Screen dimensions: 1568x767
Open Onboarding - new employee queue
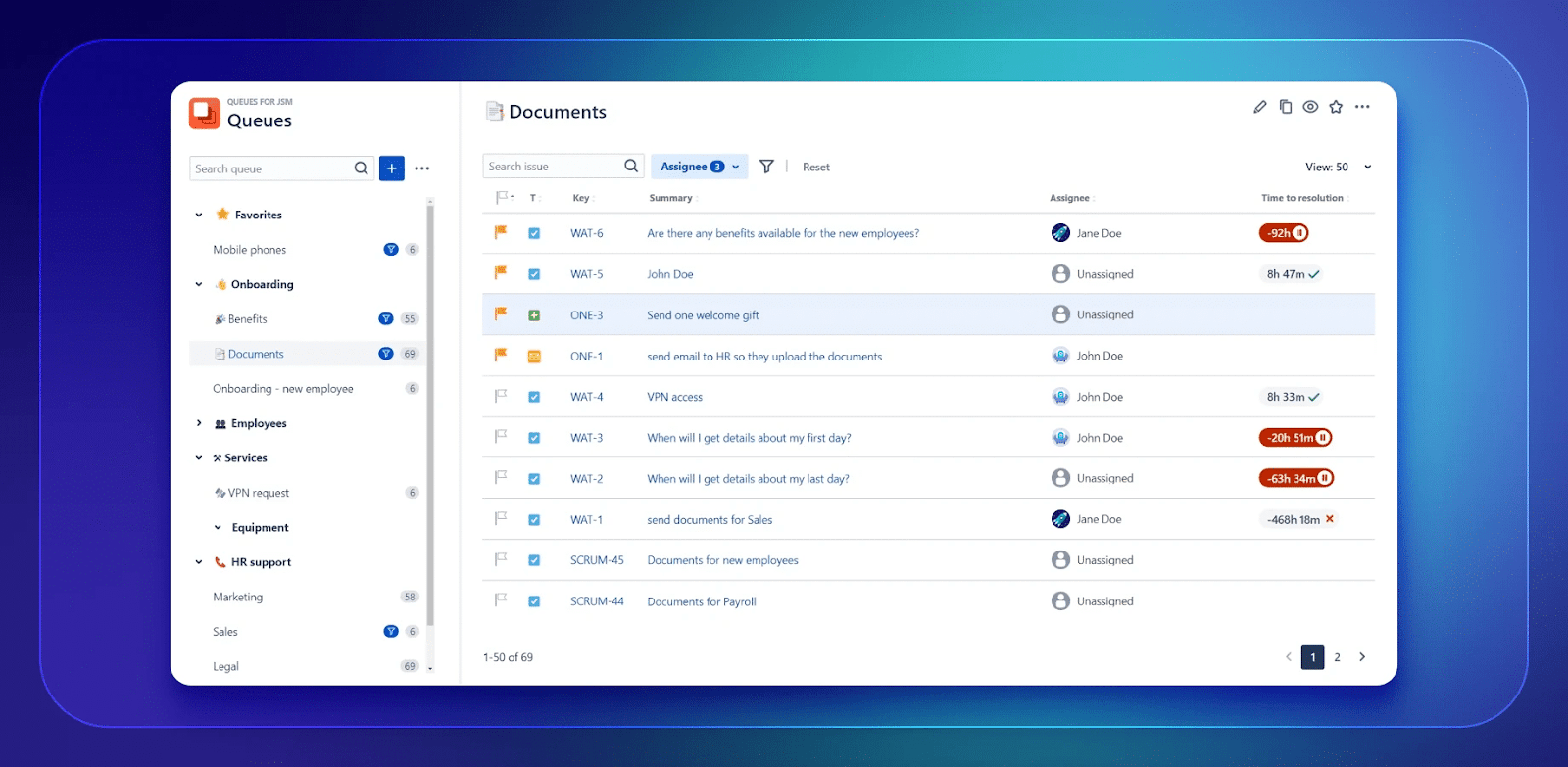point(283,389)
